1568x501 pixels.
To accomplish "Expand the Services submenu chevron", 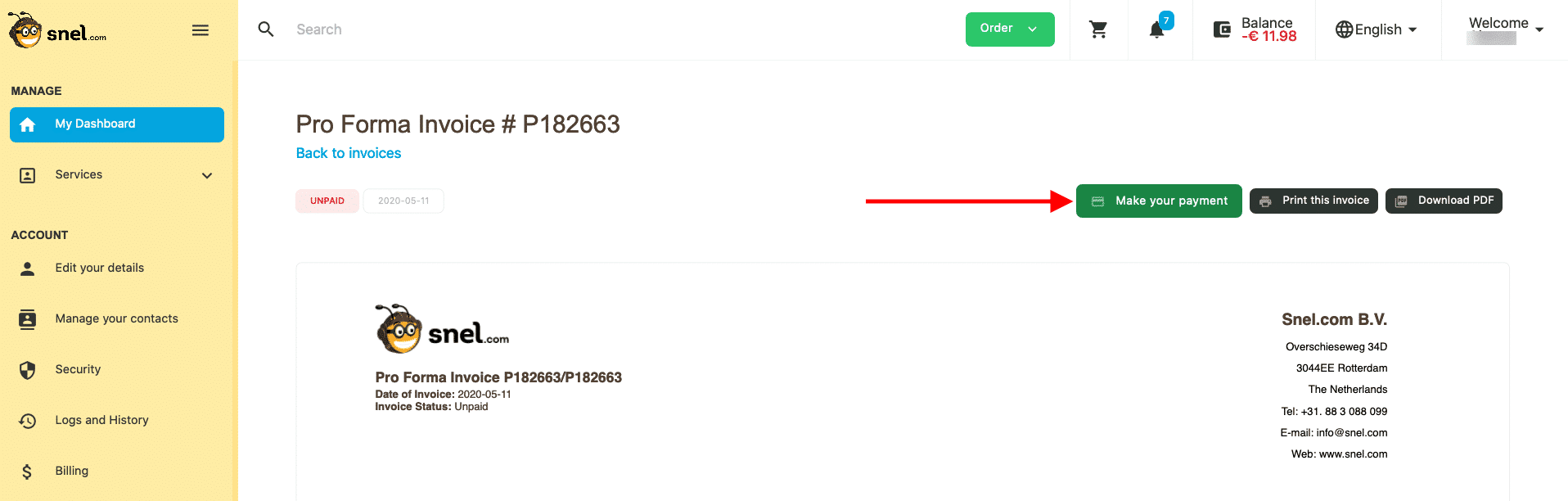I will [207, 175].
